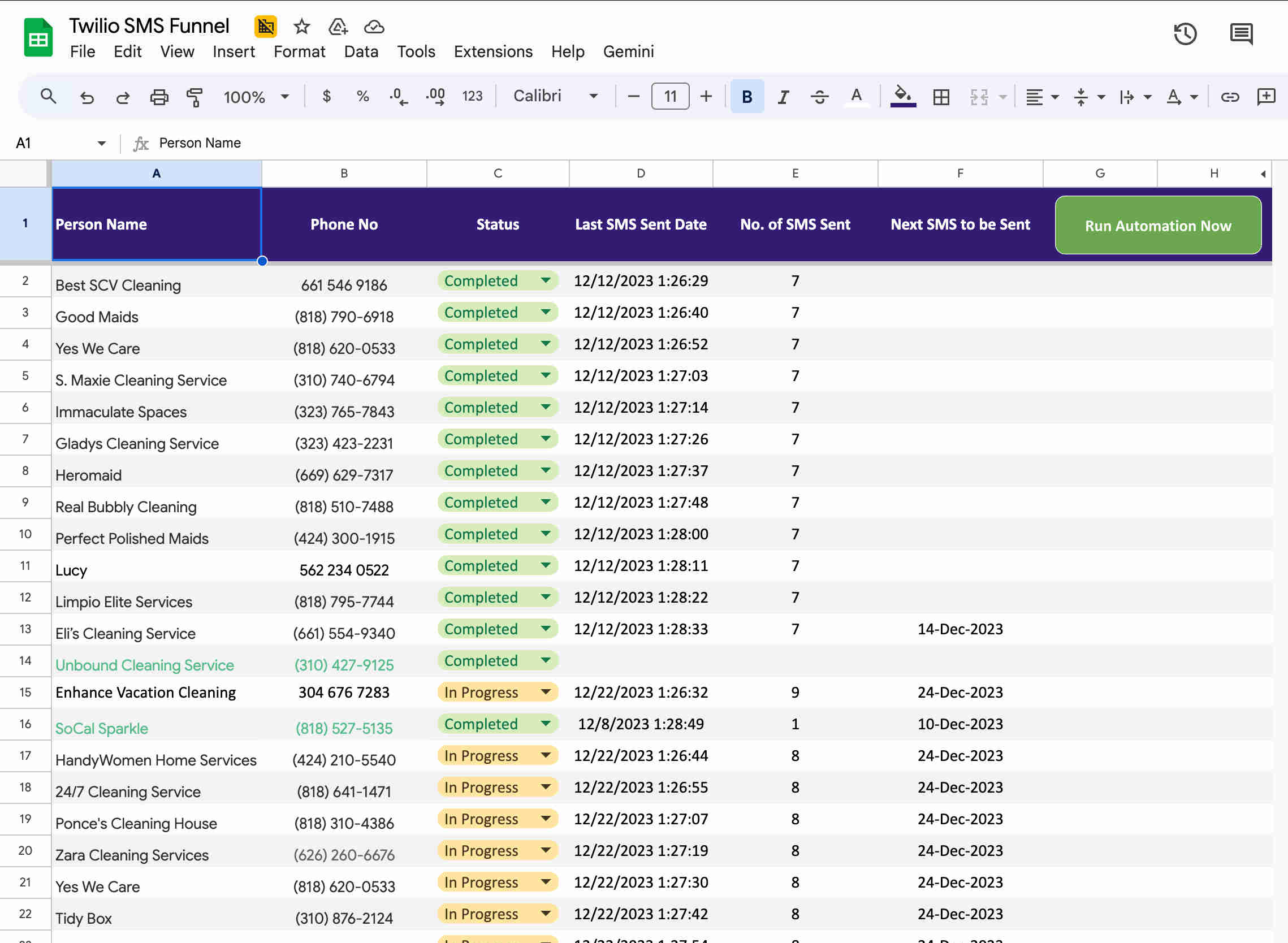
Task: View the cloud save status icon
Action: 374,27
